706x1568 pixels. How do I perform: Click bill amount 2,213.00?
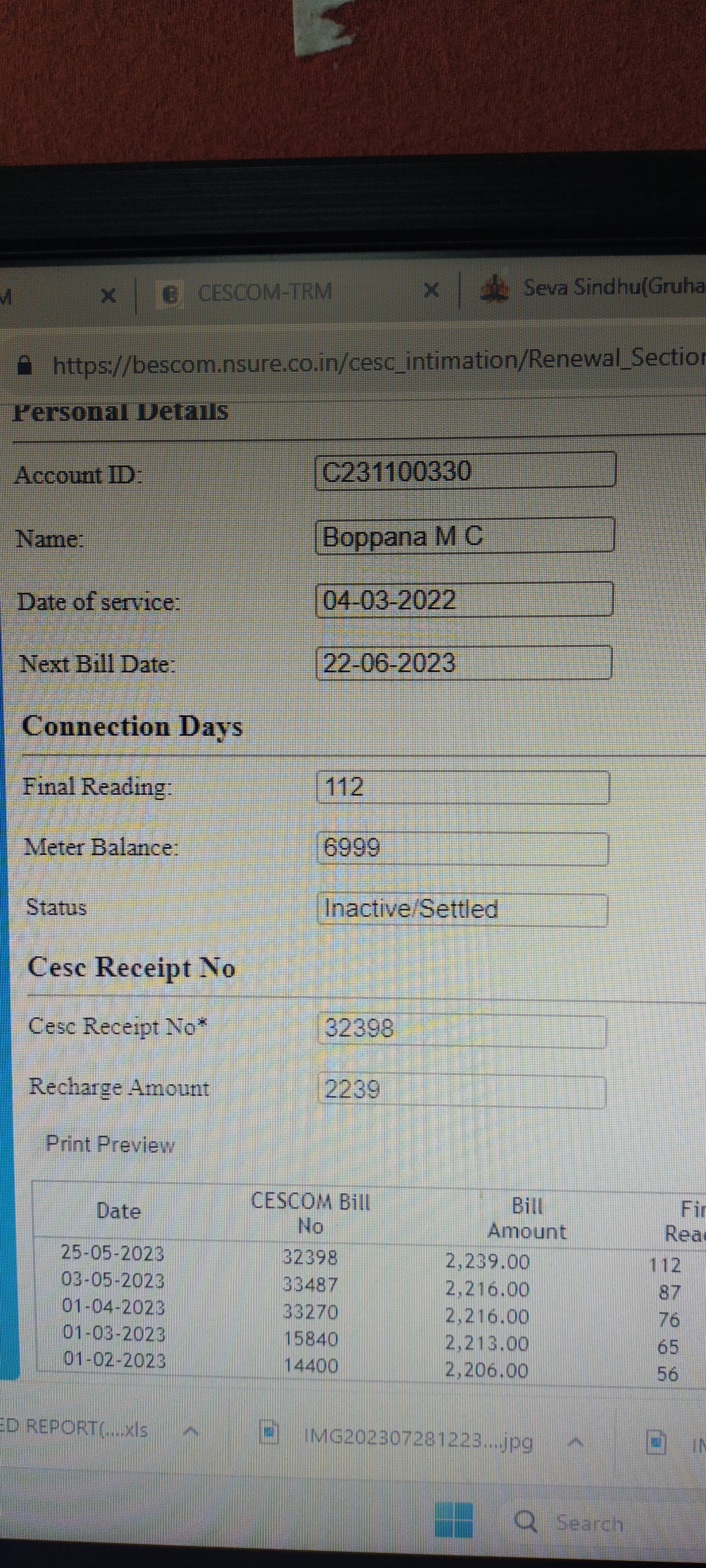point(487,1343)
